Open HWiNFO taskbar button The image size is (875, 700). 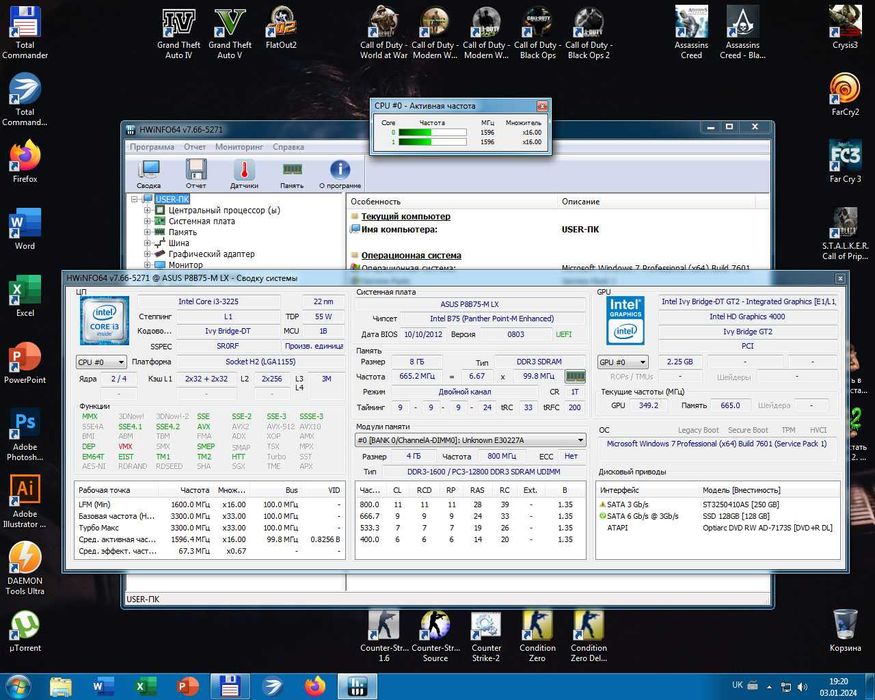[357, 687]
